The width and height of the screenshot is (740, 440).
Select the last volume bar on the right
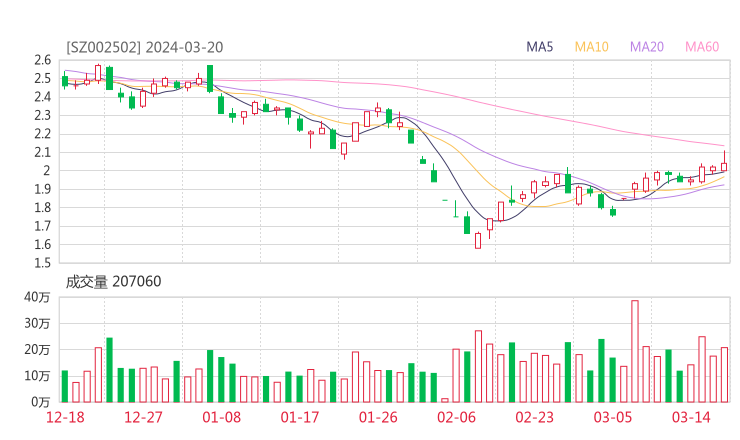724,375
